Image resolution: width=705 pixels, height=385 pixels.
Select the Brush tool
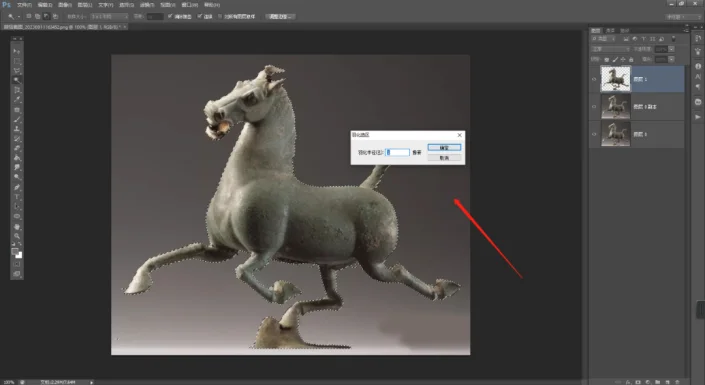click(17, 119)
